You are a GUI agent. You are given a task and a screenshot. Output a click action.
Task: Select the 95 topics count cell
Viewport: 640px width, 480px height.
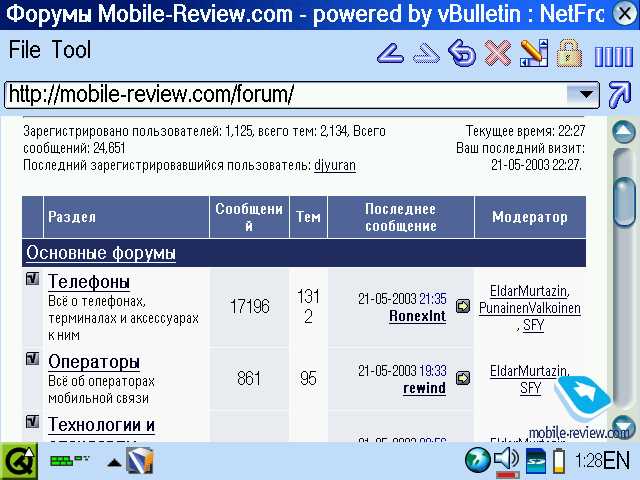click(x=308, y=378)
